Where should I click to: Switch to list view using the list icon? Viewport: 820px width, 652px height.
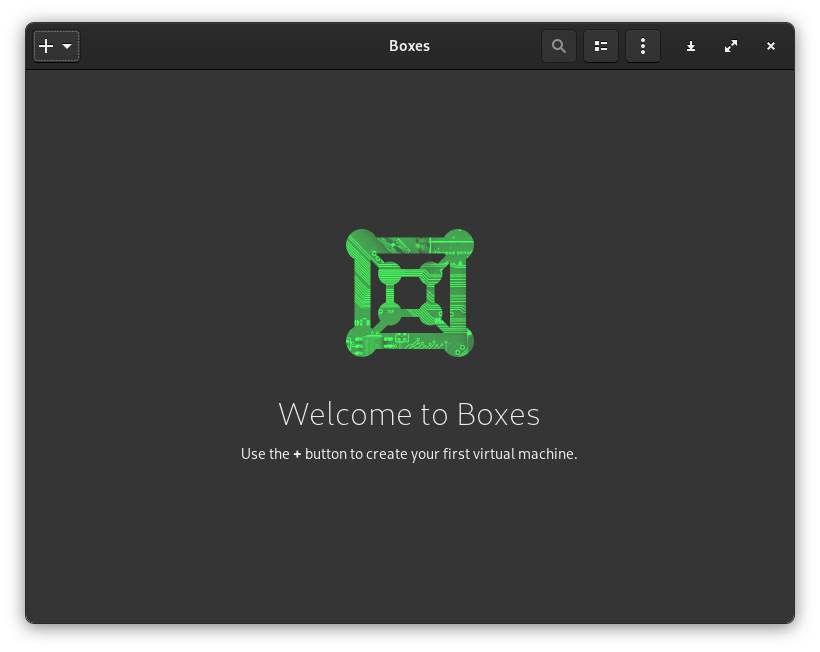point(601,46)
